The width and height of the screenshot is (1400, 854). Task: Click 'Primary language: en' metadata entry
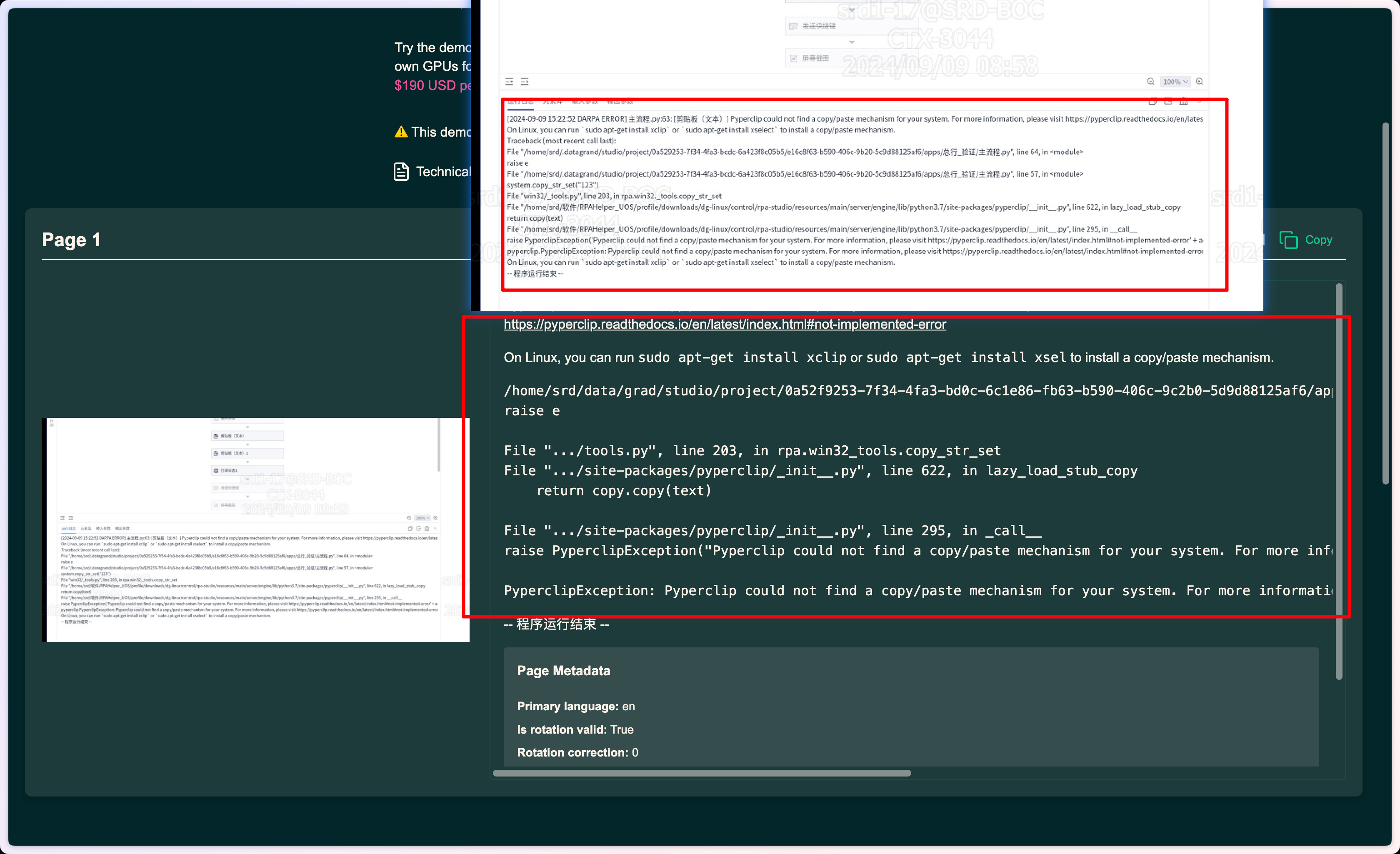[x=576, y=706]
